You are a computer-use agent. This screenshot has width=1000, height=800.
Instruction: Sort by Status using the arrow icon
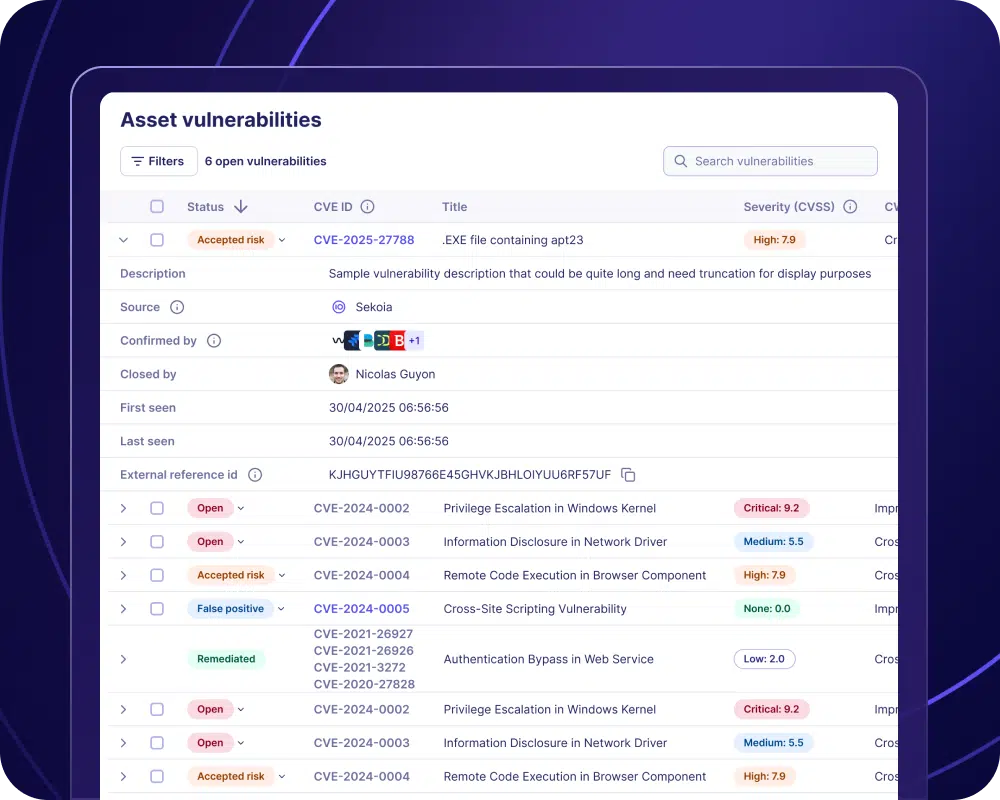pyautogui.click(x=240, y=207)
